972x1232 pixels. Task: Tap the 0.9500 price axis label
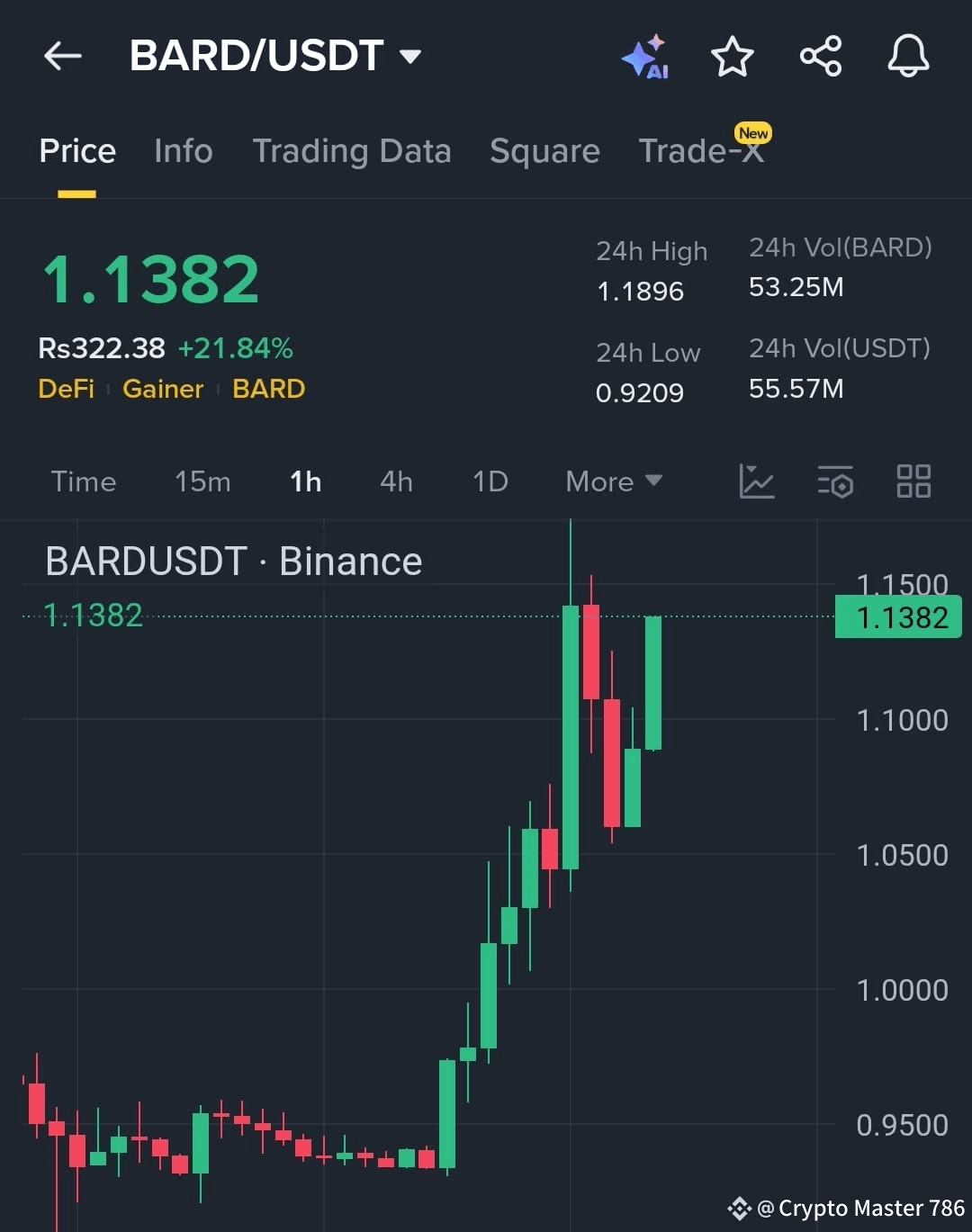[x=902, y=1125]
